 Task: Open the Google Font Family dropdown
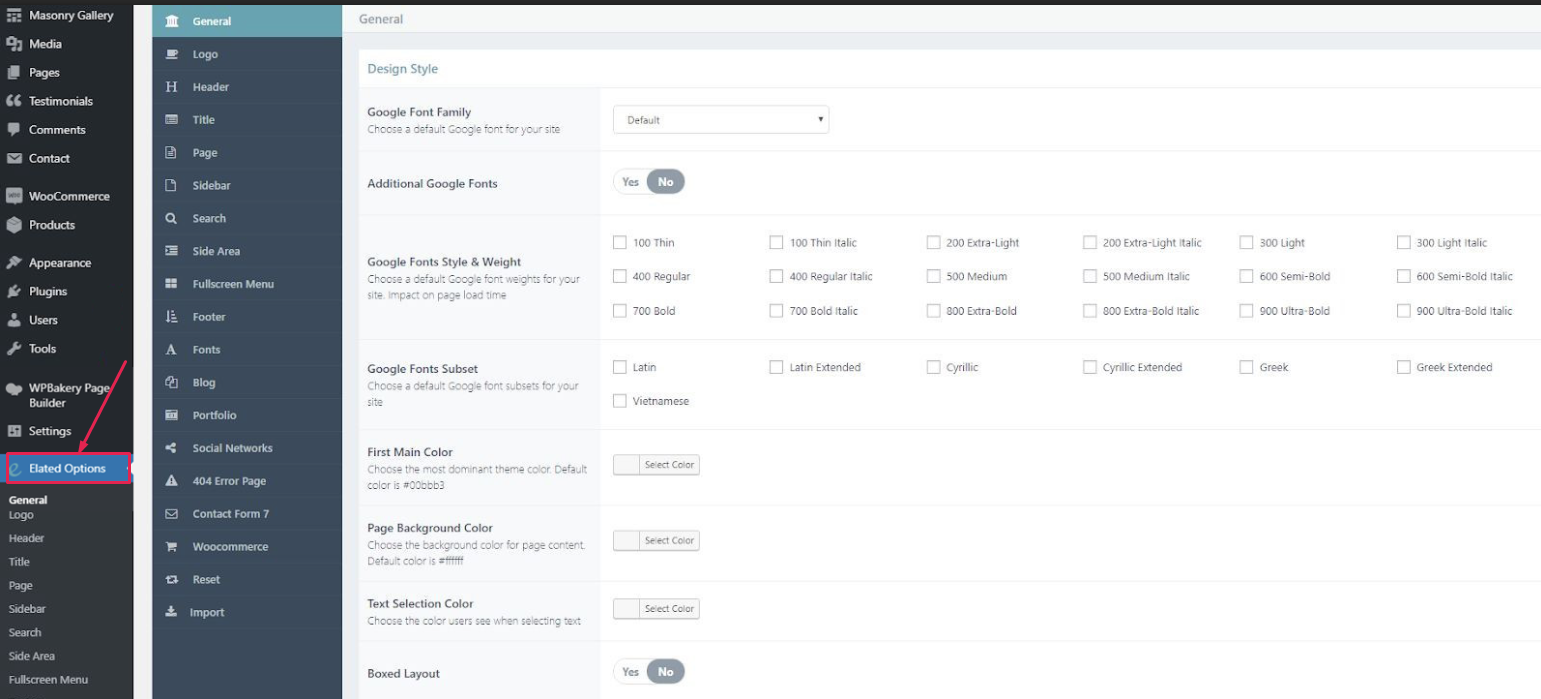(720, 120)
